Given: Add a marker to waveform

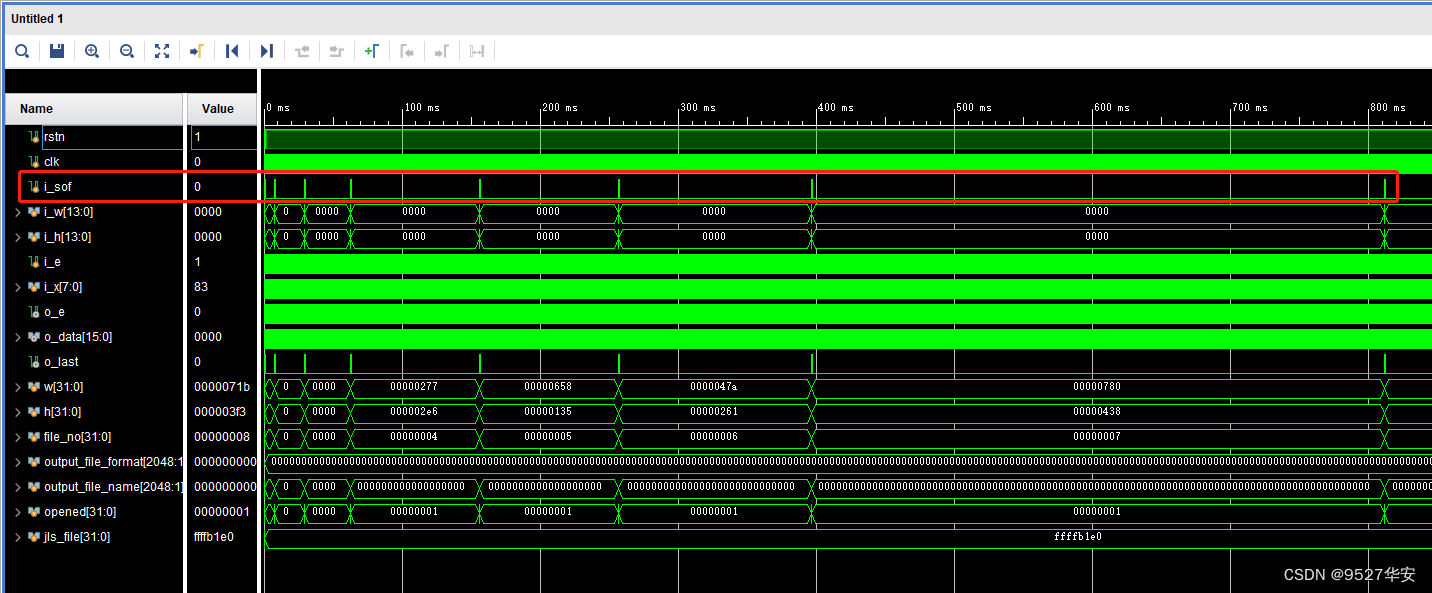Looking at the screenshot, I should pyautogui.click(x=372, y=51).
